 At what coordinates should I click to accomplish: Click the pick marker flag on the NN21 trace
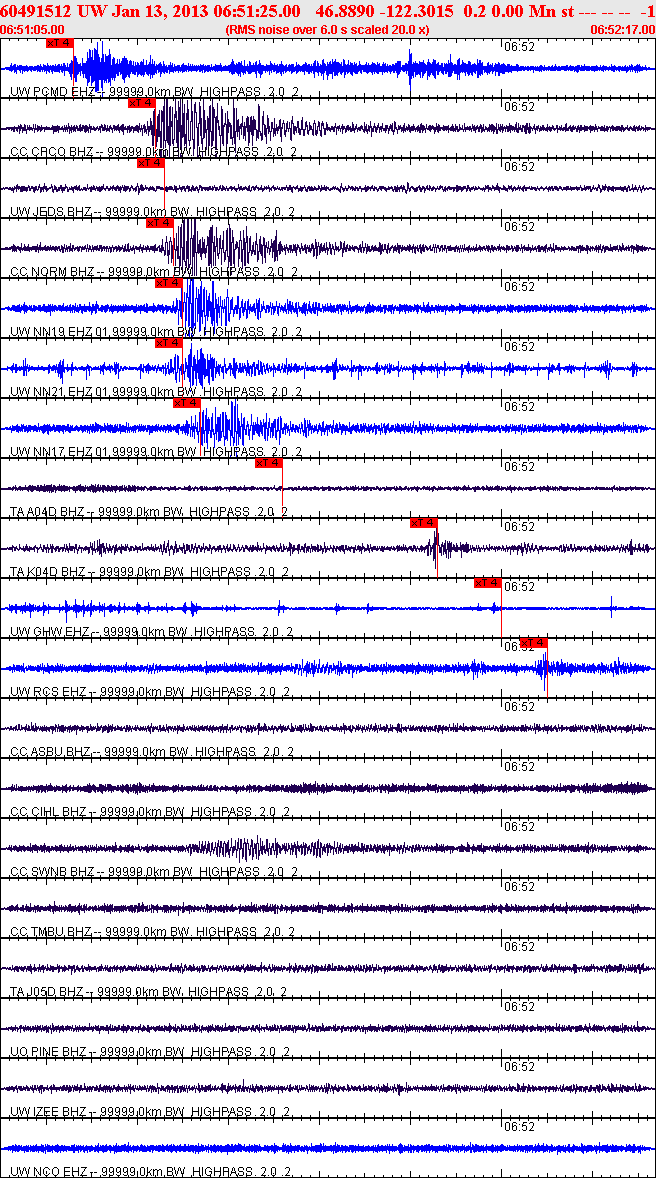coord(168,343)
